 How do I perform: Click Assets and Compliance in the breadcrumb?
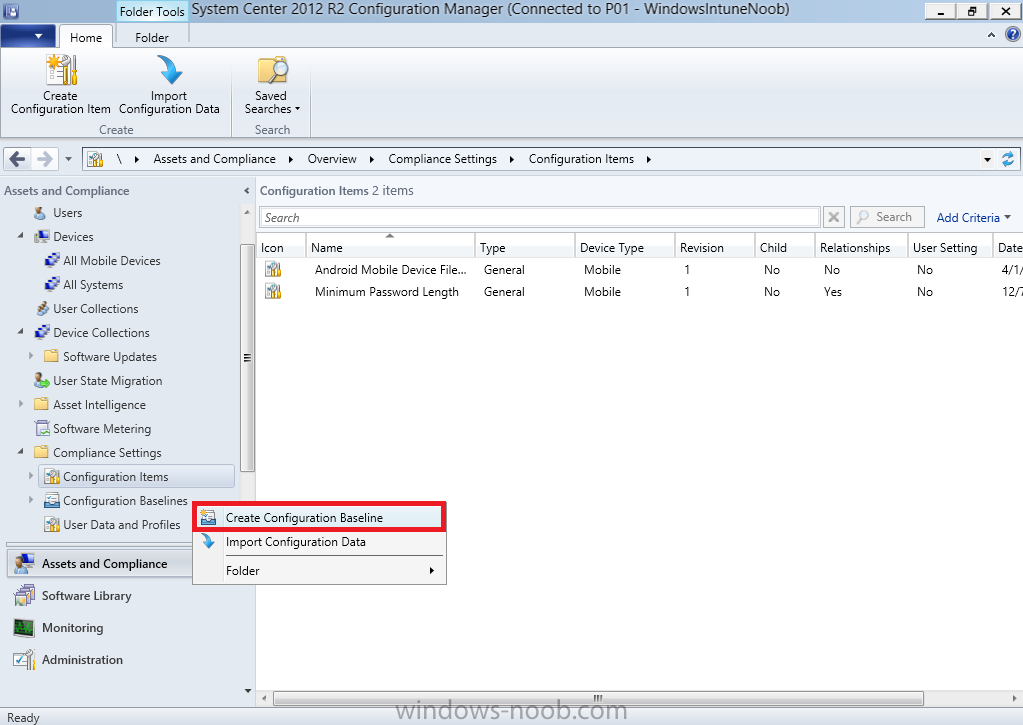[x=214, y=159]
